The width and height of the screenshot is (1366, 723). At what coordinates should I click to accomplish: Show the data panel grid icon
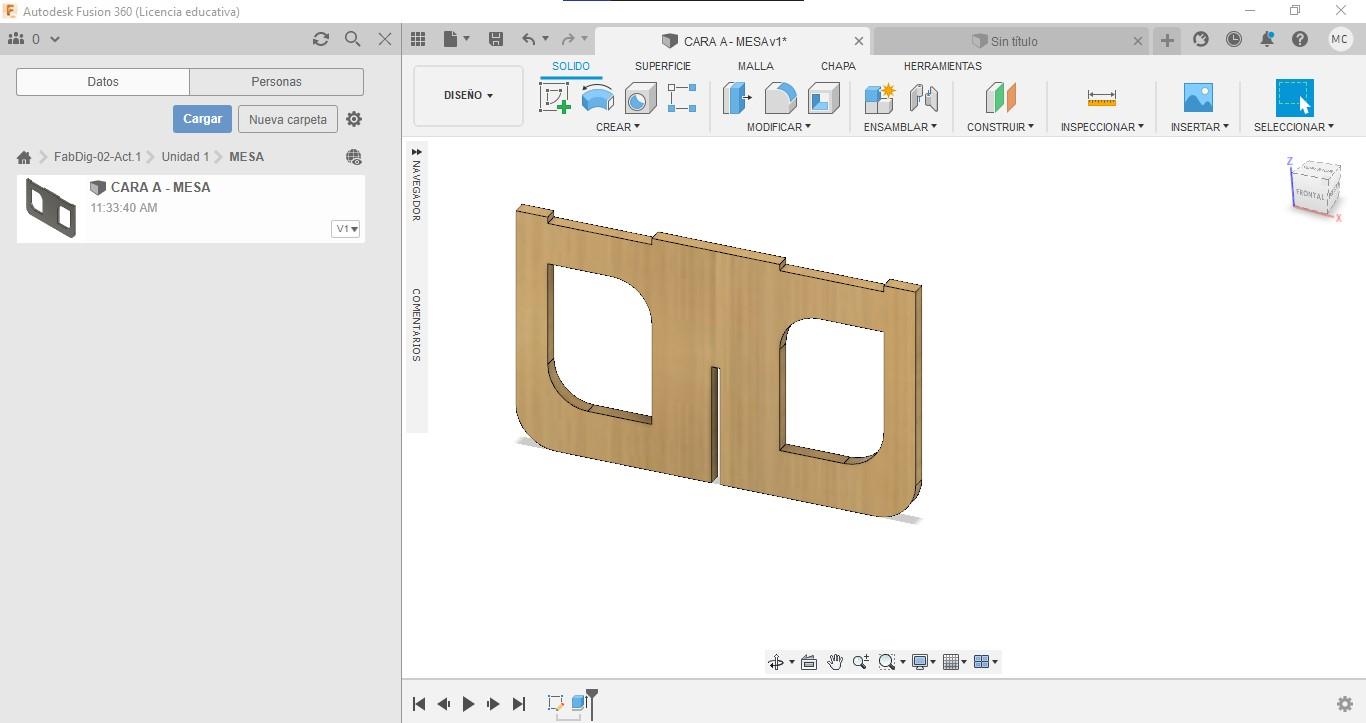click(x=418, y=39)
